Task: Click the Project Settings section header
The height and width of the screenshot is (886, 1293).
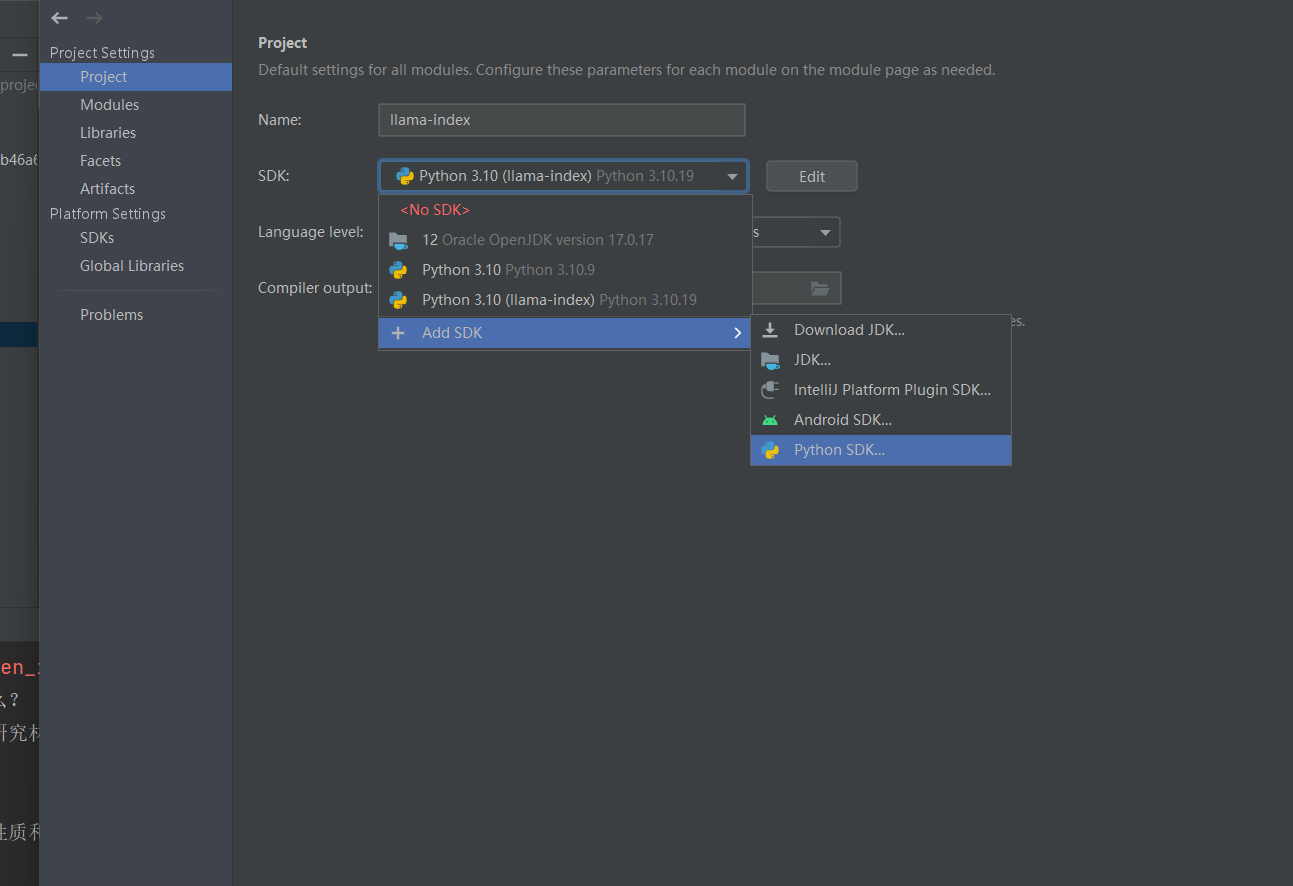Action: [102, 53]
